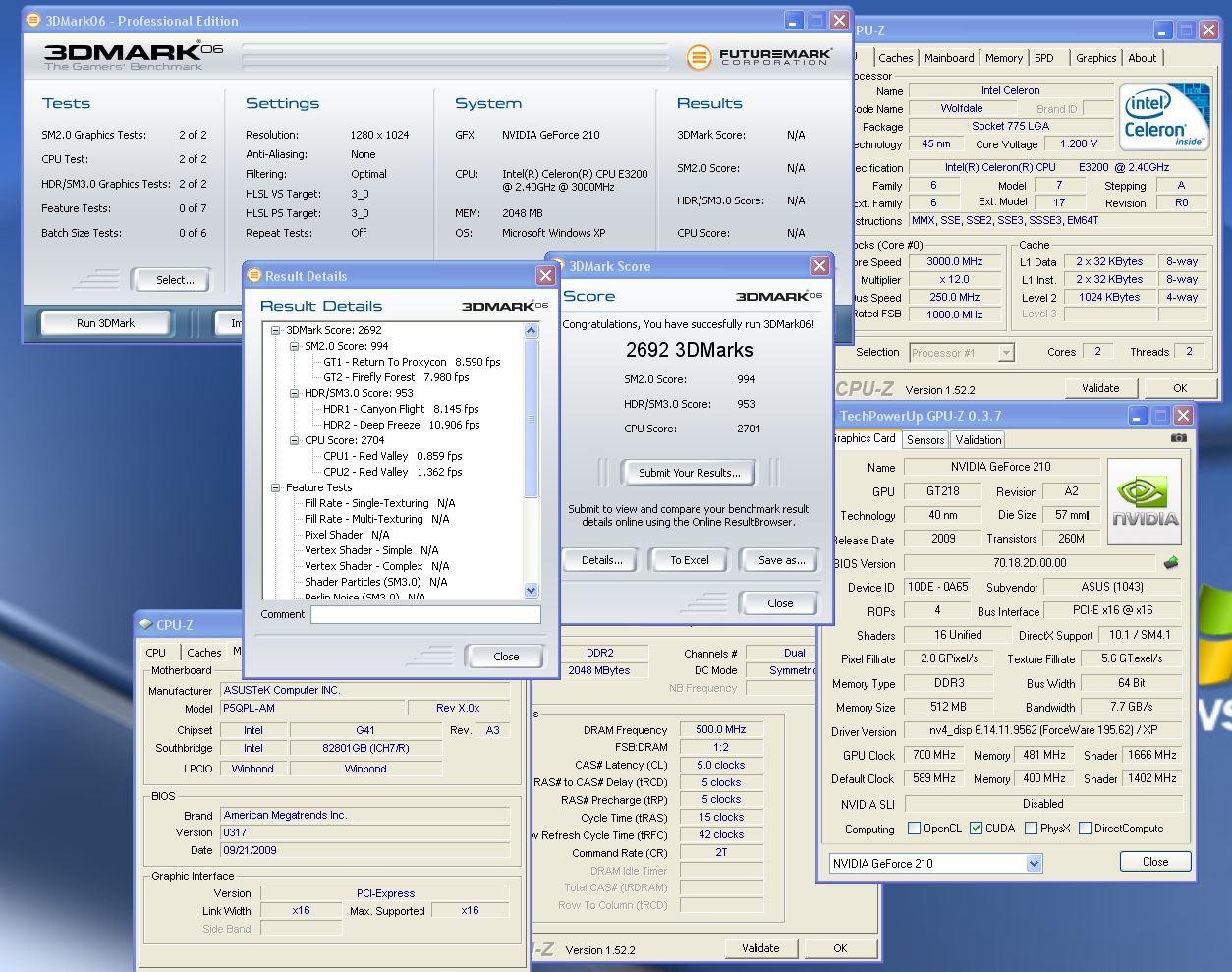The width and height of the screenshot is (1232, 972).
Task: Open the NVIDIA GeForce 210 GPU dropdown
Action: click(x=1034, y=863)
